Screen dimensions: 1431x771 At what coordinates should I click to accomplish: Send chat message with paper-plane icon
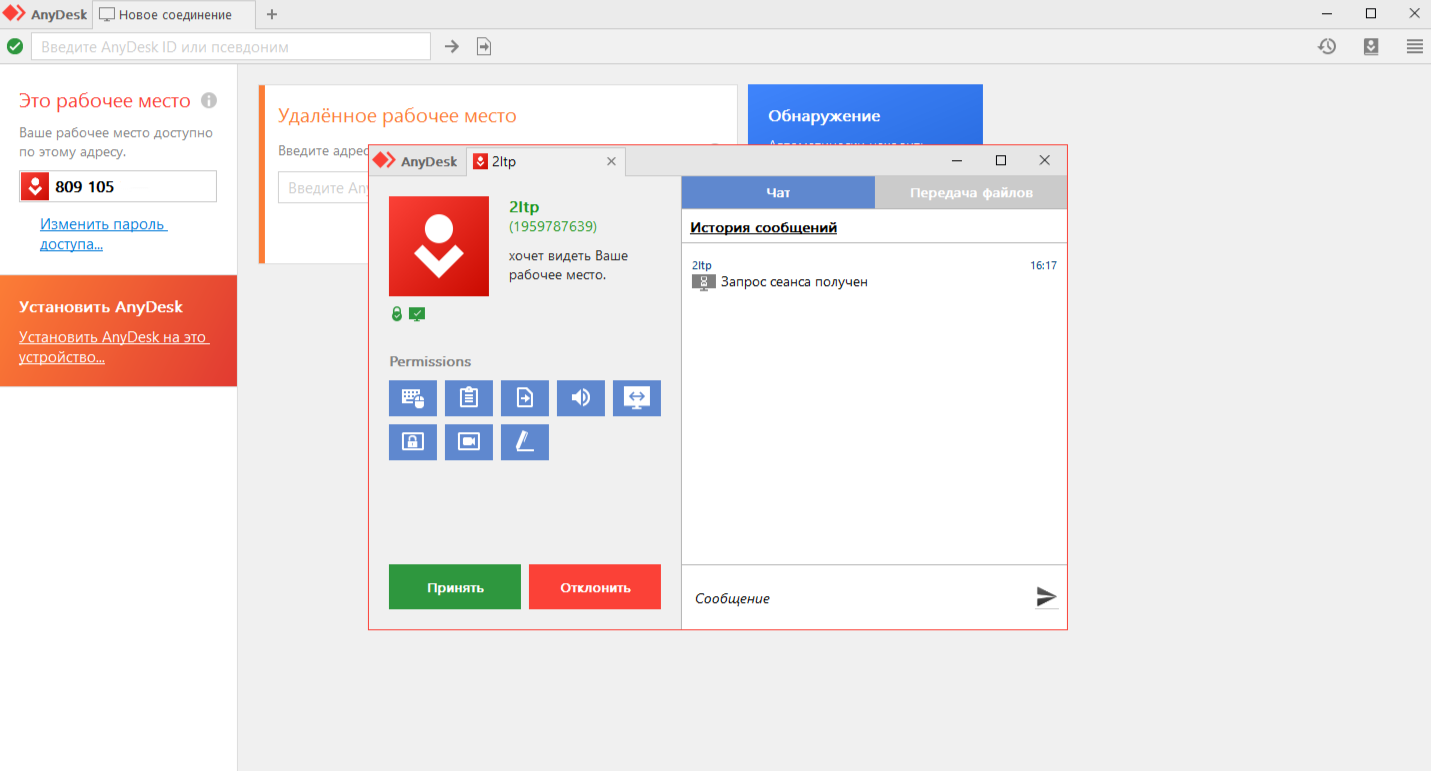(x=1046, y=597)
